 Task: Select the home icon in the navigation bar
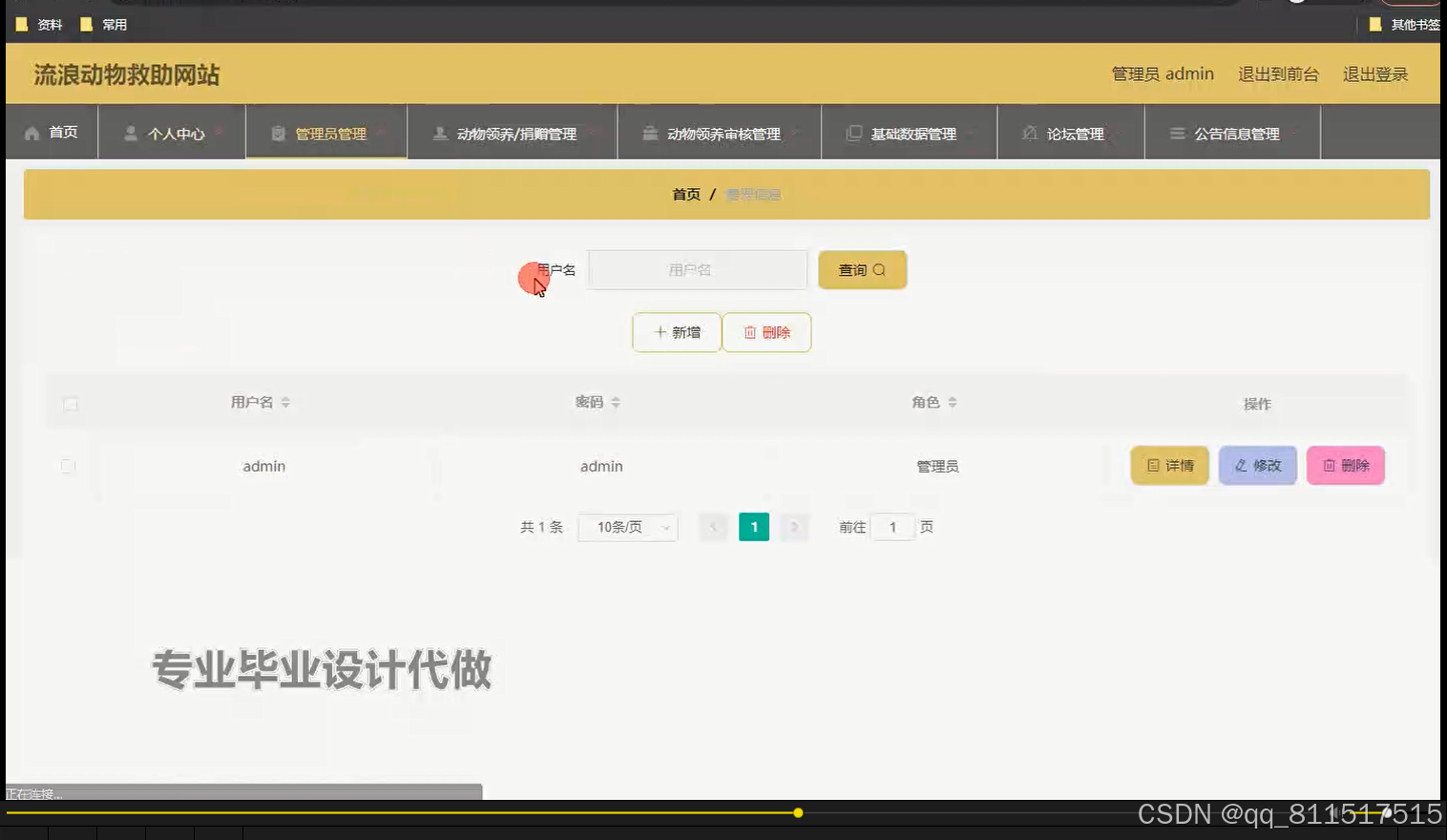click(x=33, y=133)
